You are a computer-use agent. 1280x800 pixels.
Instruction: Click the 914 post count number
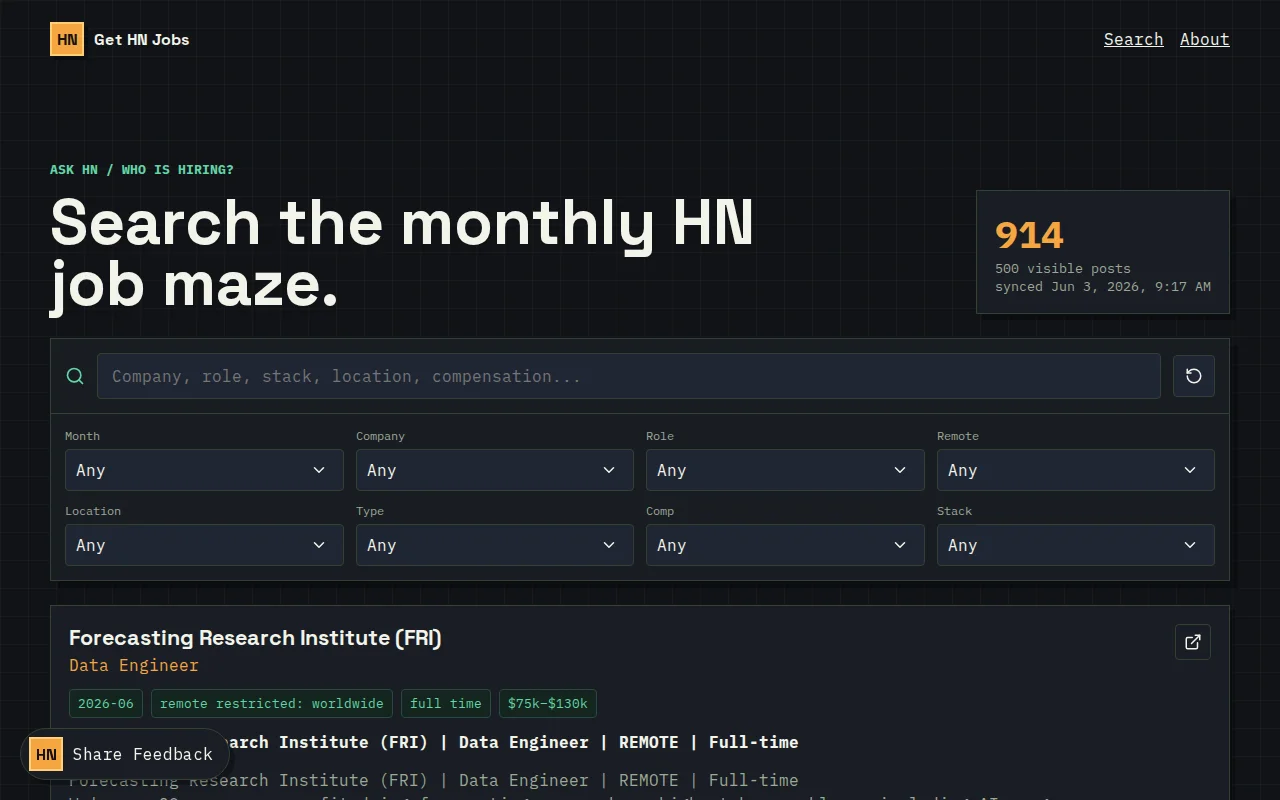coord(1029,236)
